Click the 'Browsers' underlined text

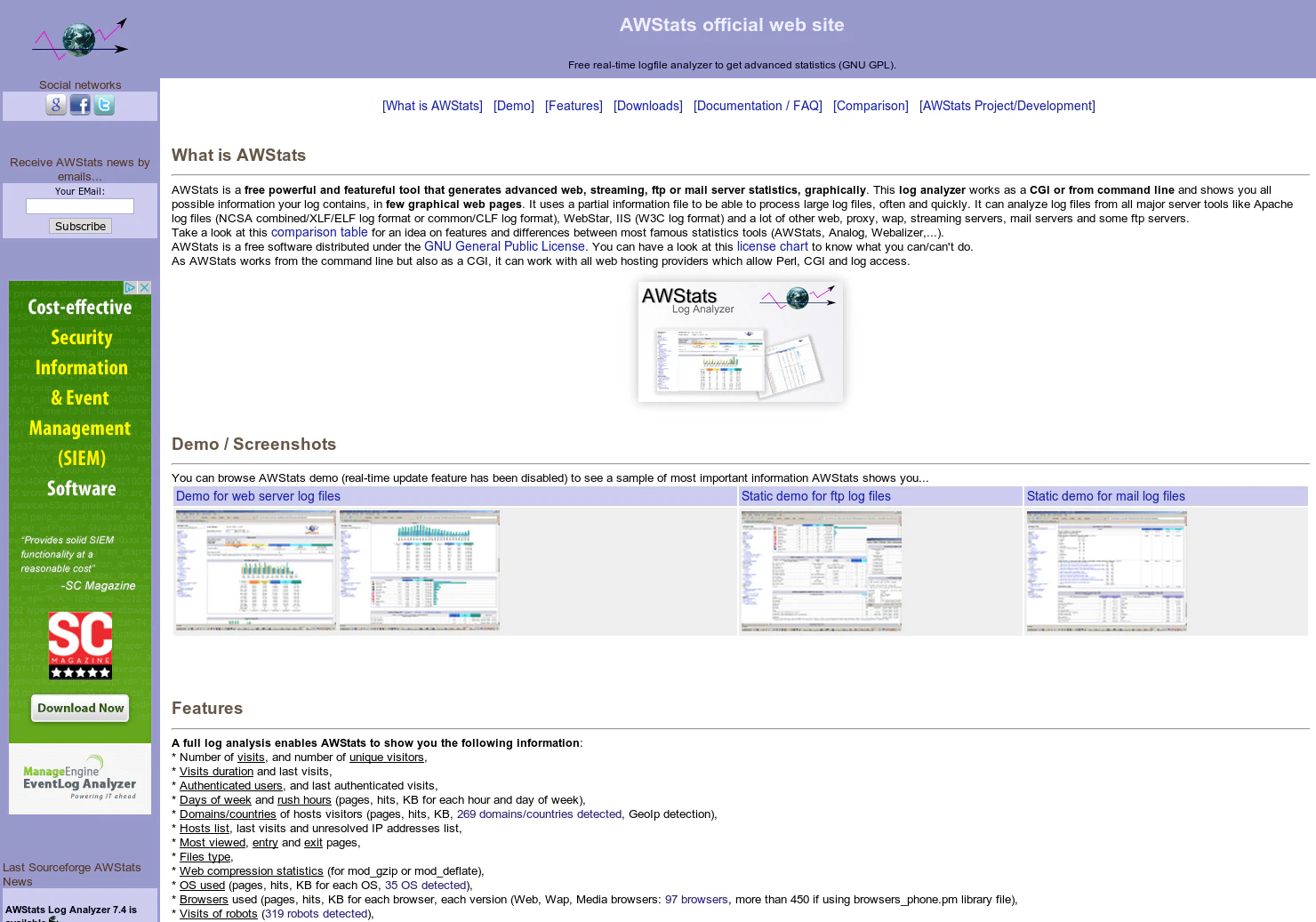204,900
